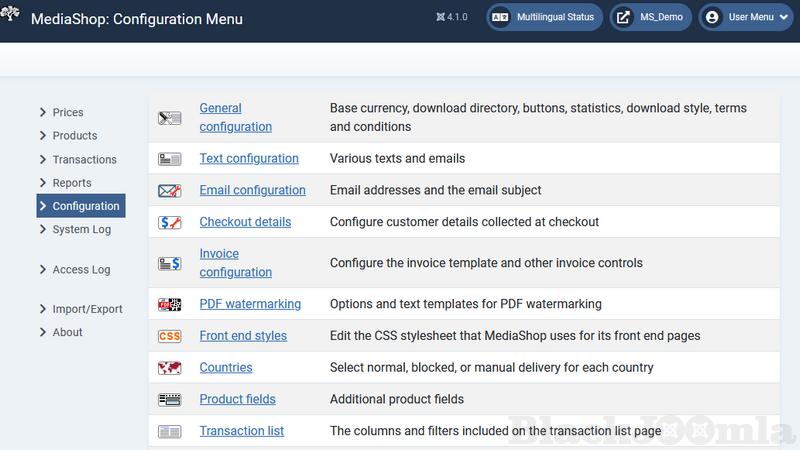The height and width of the screenshot is (450, 800).
Task: Click the Multilingual Status button
Action: tap(544, 17)
